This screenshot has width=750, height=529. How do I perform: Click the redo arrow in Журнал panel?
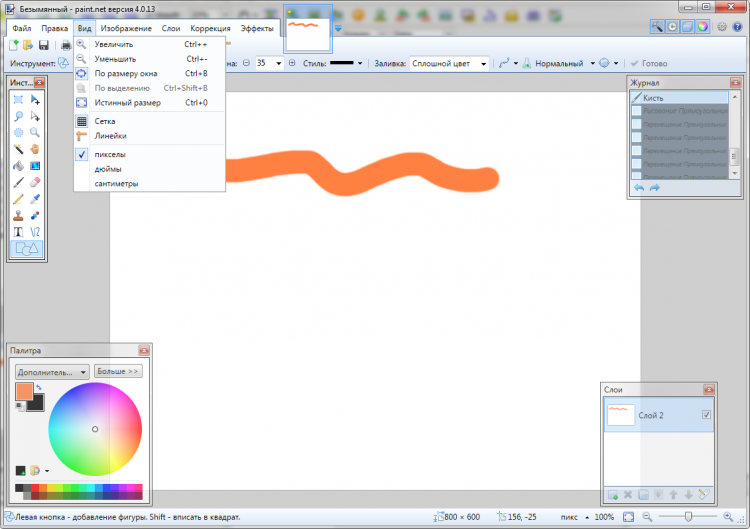(654, 188)
